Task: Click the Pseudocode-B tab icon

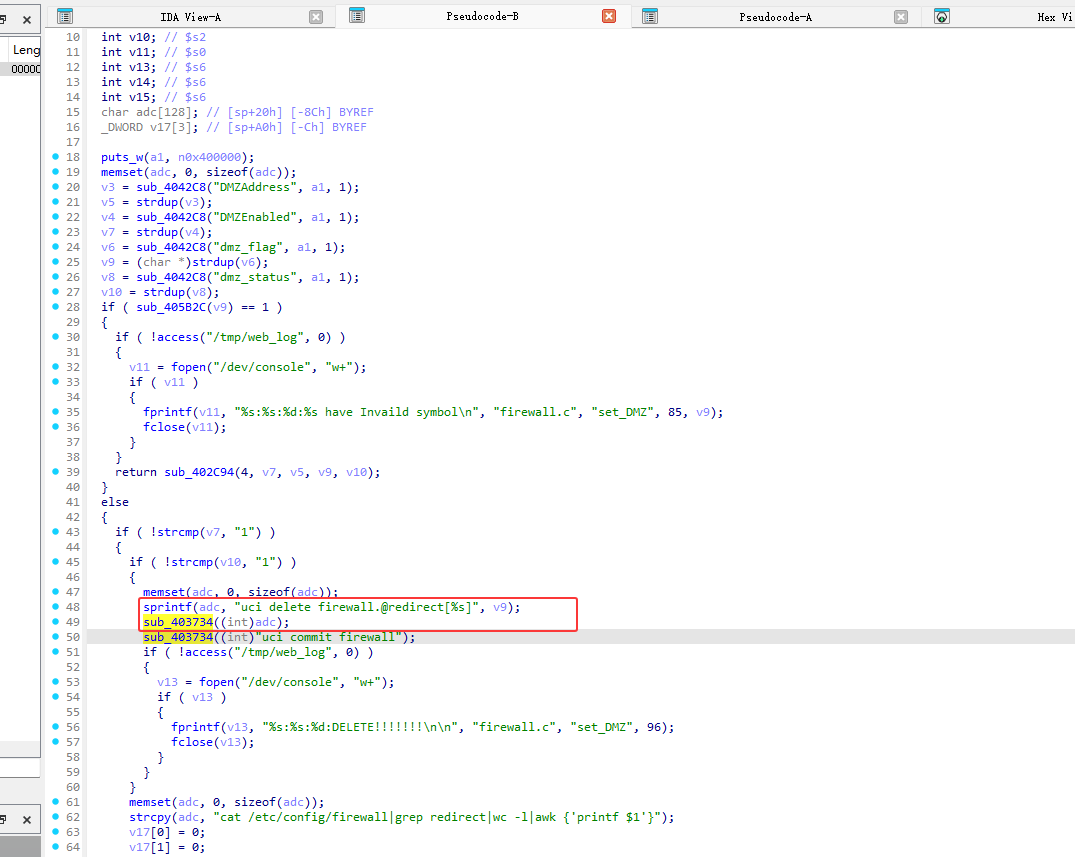Action: point(357,16)
